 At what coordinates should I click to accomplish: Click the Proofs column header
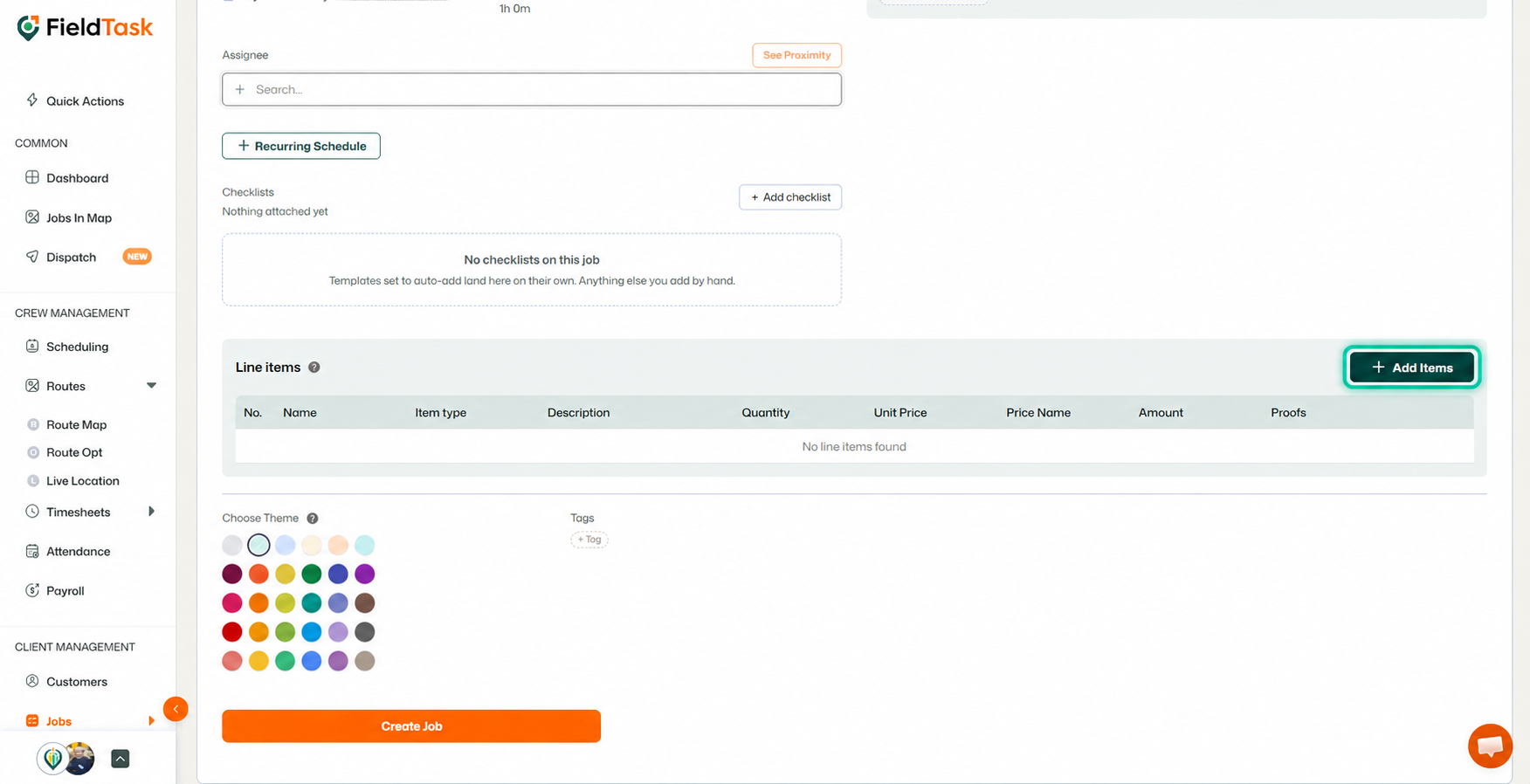(1288, 413)
